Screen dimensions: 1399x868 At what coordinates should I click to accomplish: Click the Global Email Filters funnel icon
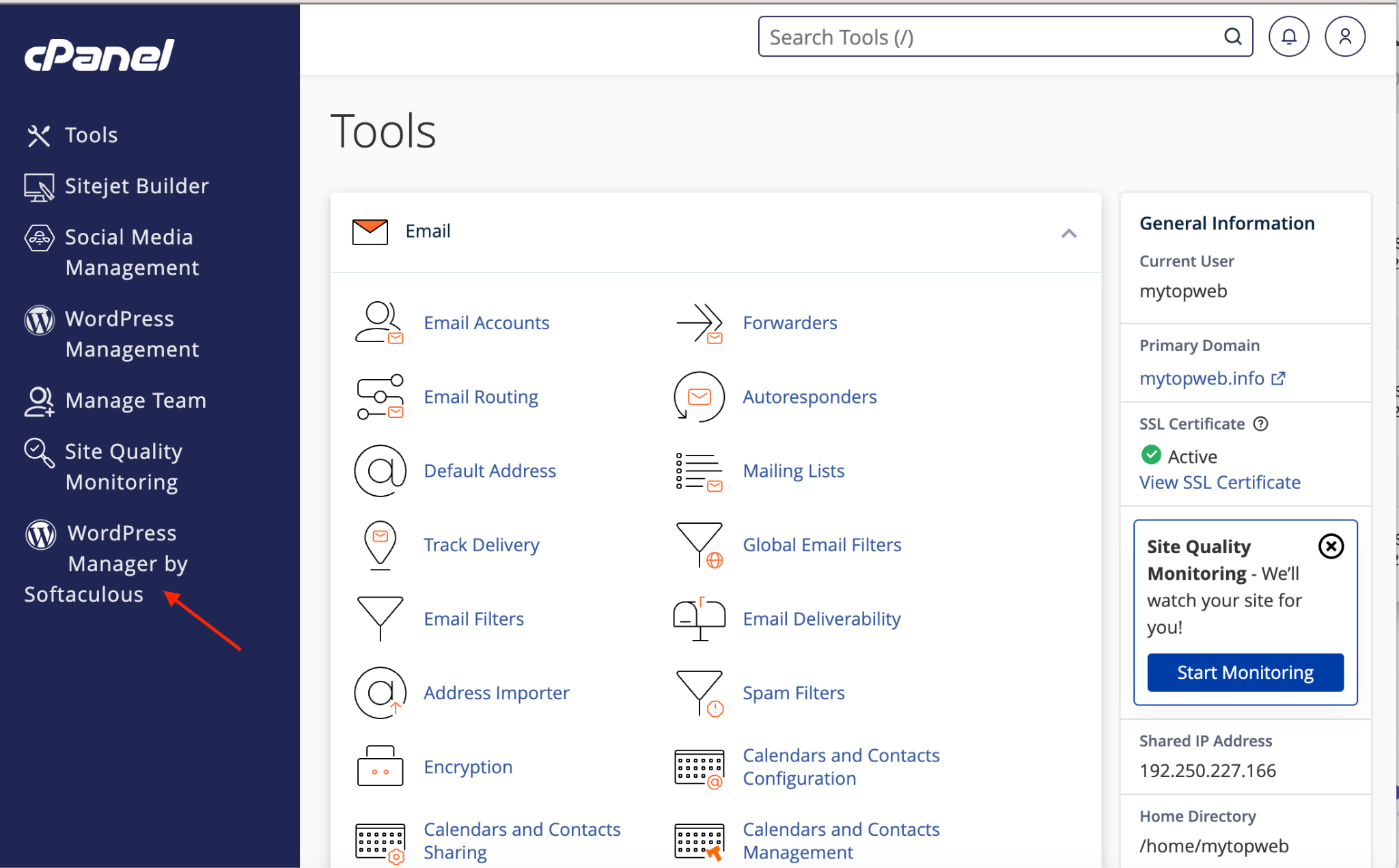coord(699,545)
